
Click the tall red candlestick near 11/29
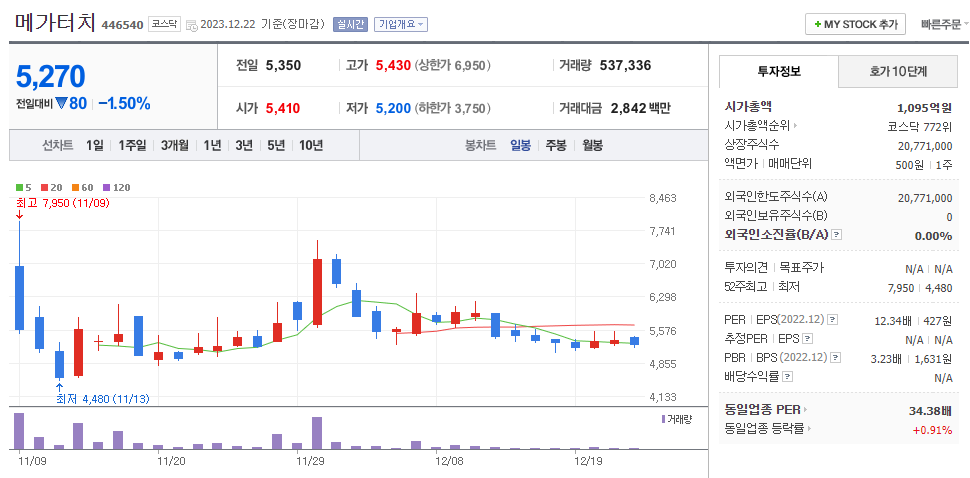click(317, 292)
